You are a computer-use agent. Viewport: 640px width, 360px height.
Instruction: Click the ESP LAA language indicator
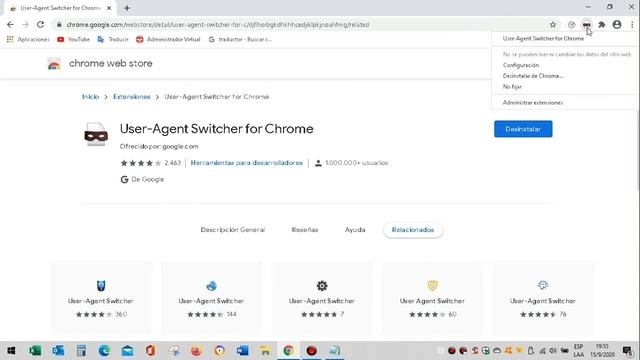click(578, 351)
